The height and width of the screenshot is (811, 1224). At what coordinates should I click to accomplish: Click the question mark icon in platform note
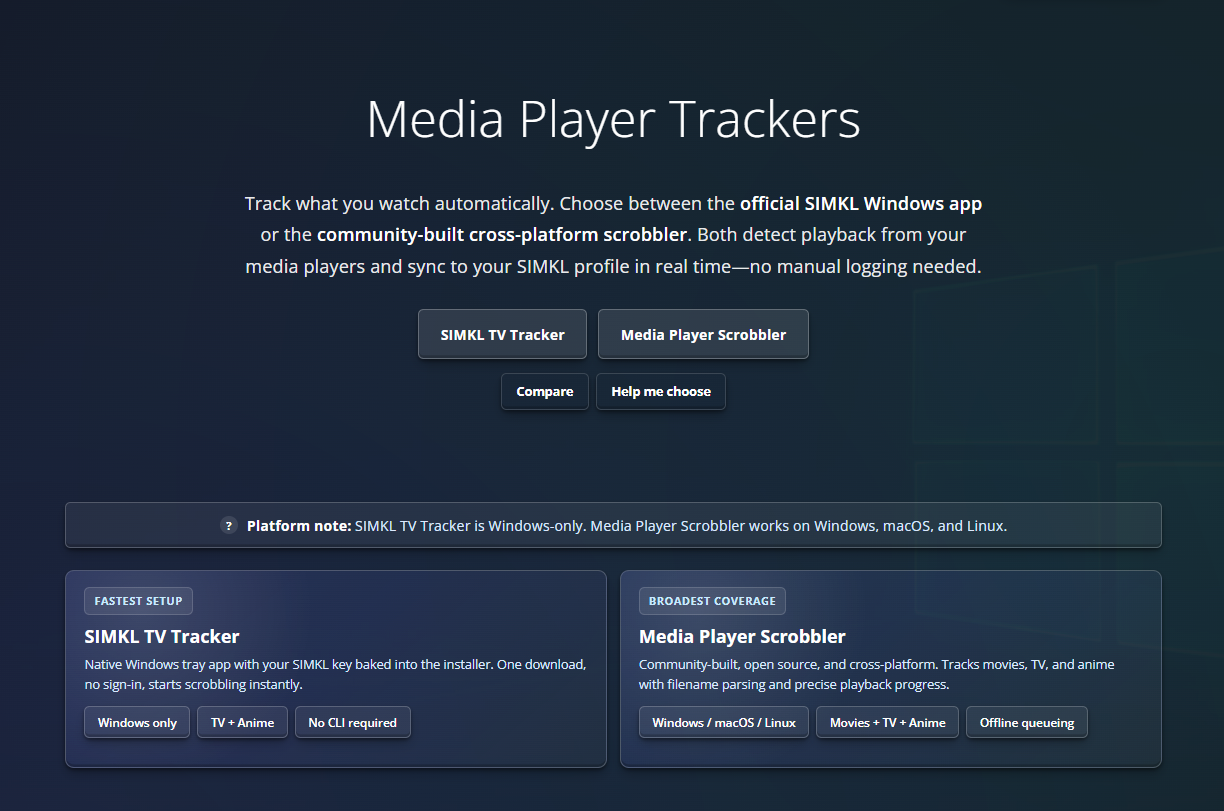pos(229,526)
